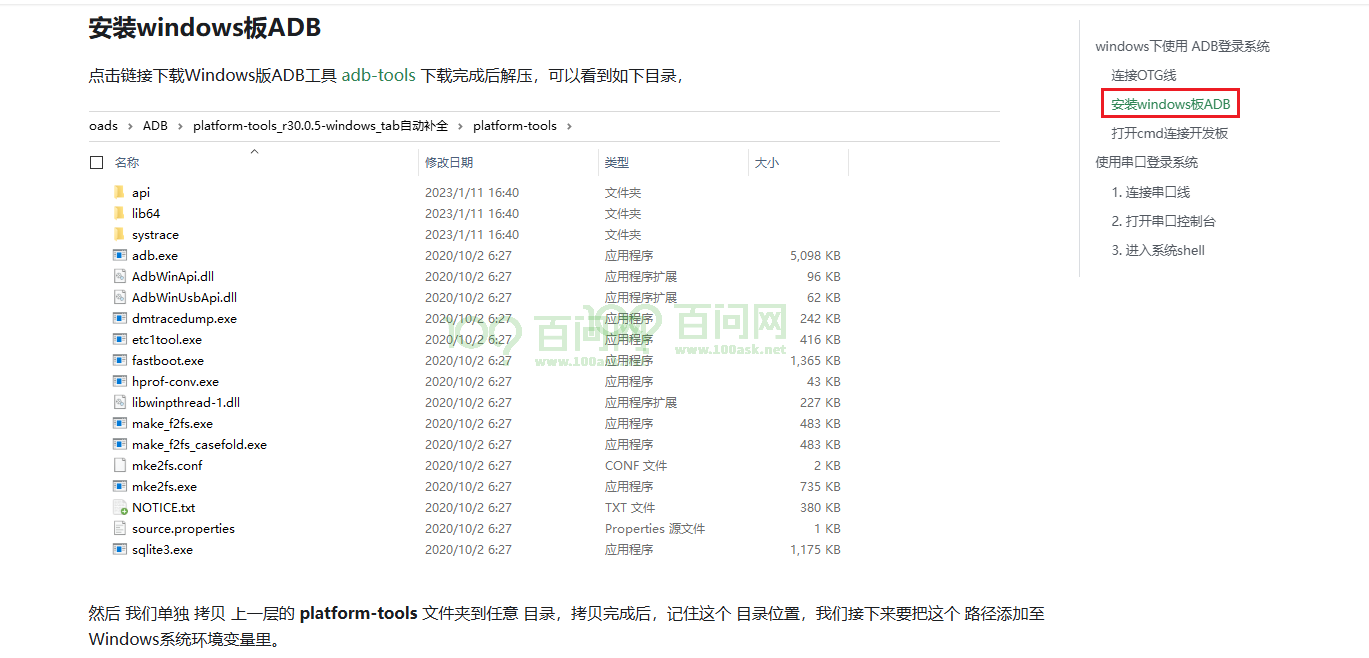Click the sort arrow above 名称 column
The width and height of the screenshot is (1369, 658).
254,152
